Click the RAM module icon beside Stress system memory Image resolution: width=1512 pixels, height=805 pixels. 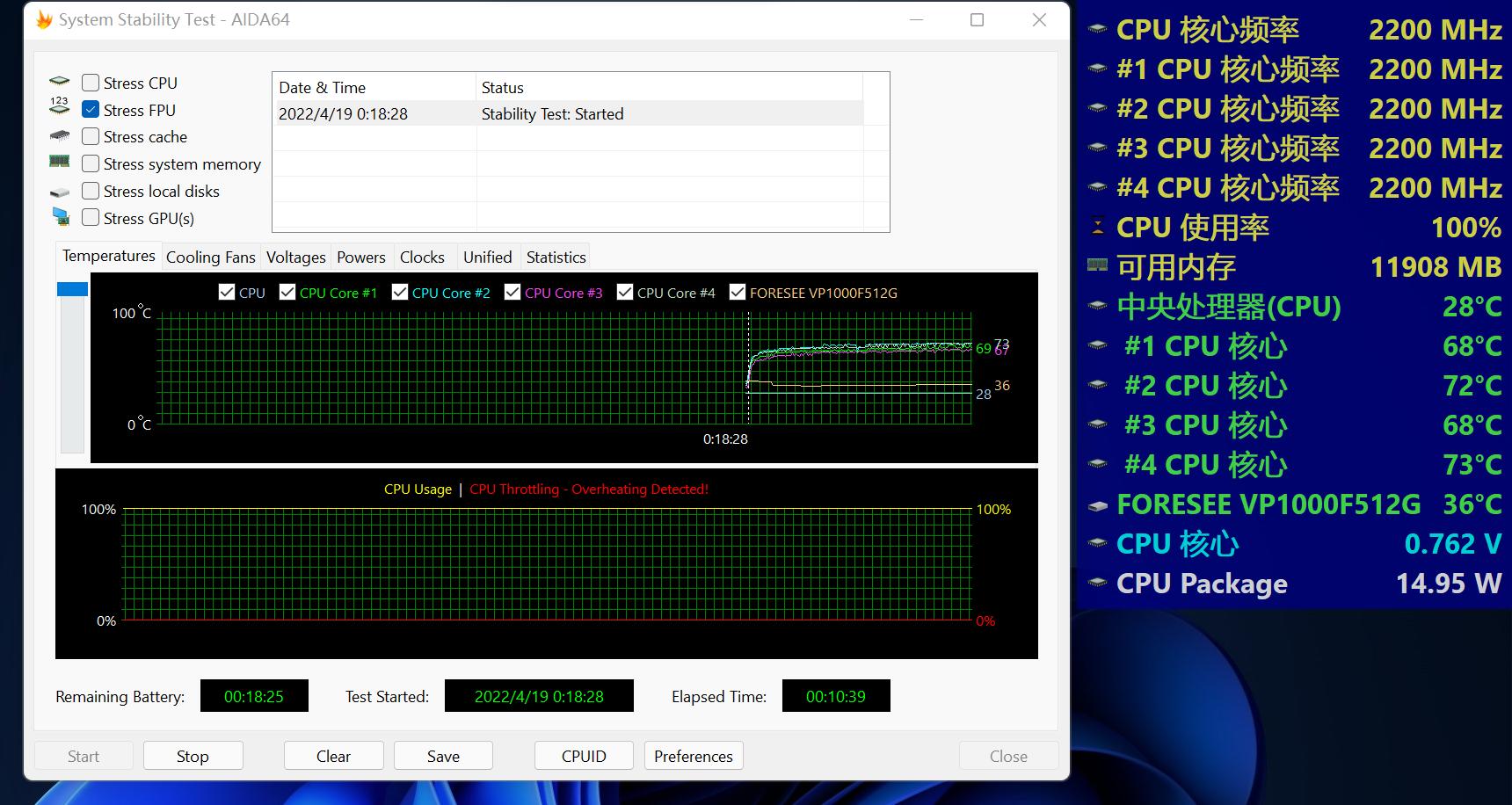tap(59, 162)
